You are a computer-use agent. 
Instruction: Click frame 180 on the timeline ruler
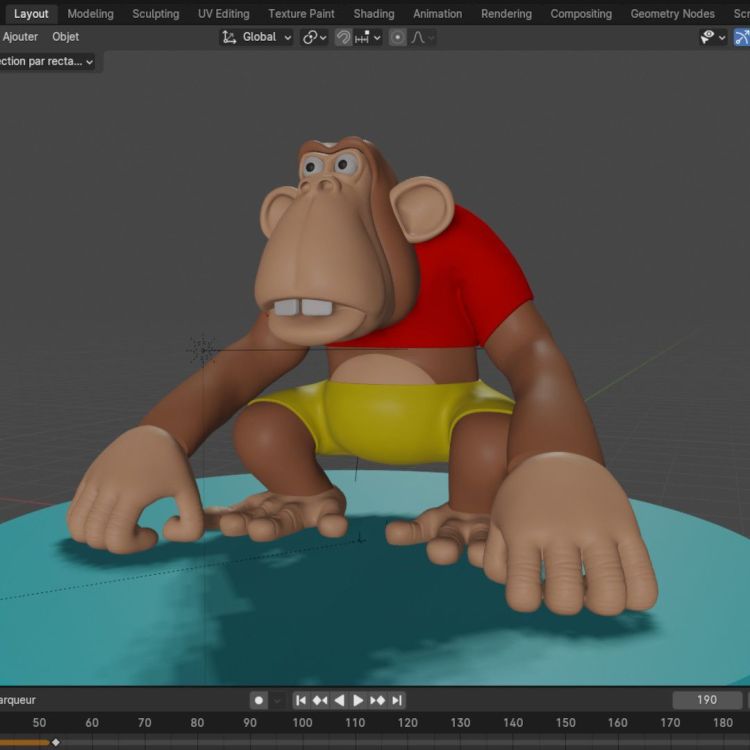point(723,722)
